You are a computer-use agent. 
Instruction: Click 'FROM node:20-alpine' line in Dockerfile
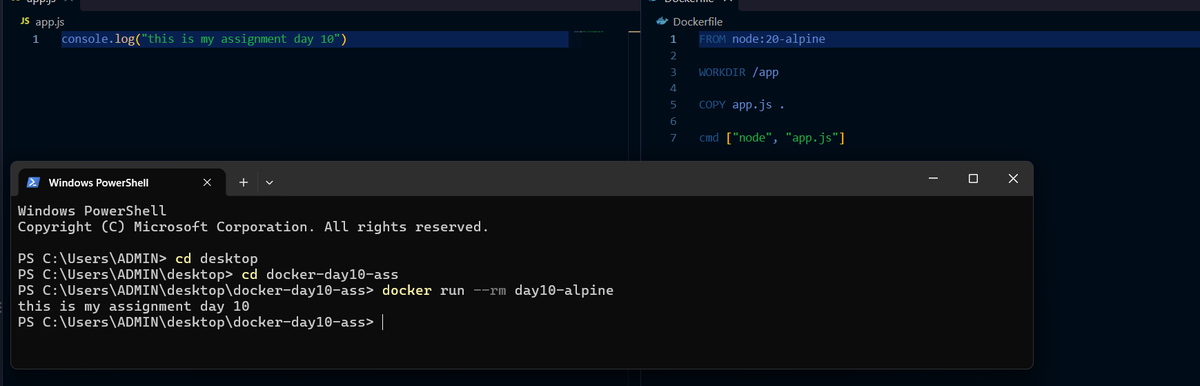tap(762, 39)
